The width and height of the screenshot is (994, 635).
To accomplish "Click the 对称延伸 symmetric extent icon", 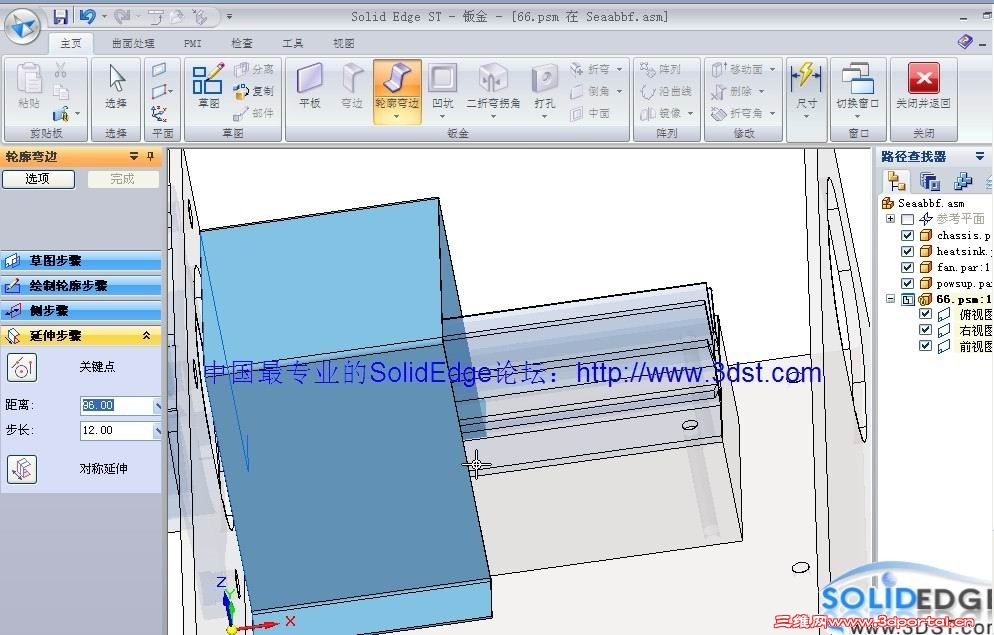I will point(22,470).
